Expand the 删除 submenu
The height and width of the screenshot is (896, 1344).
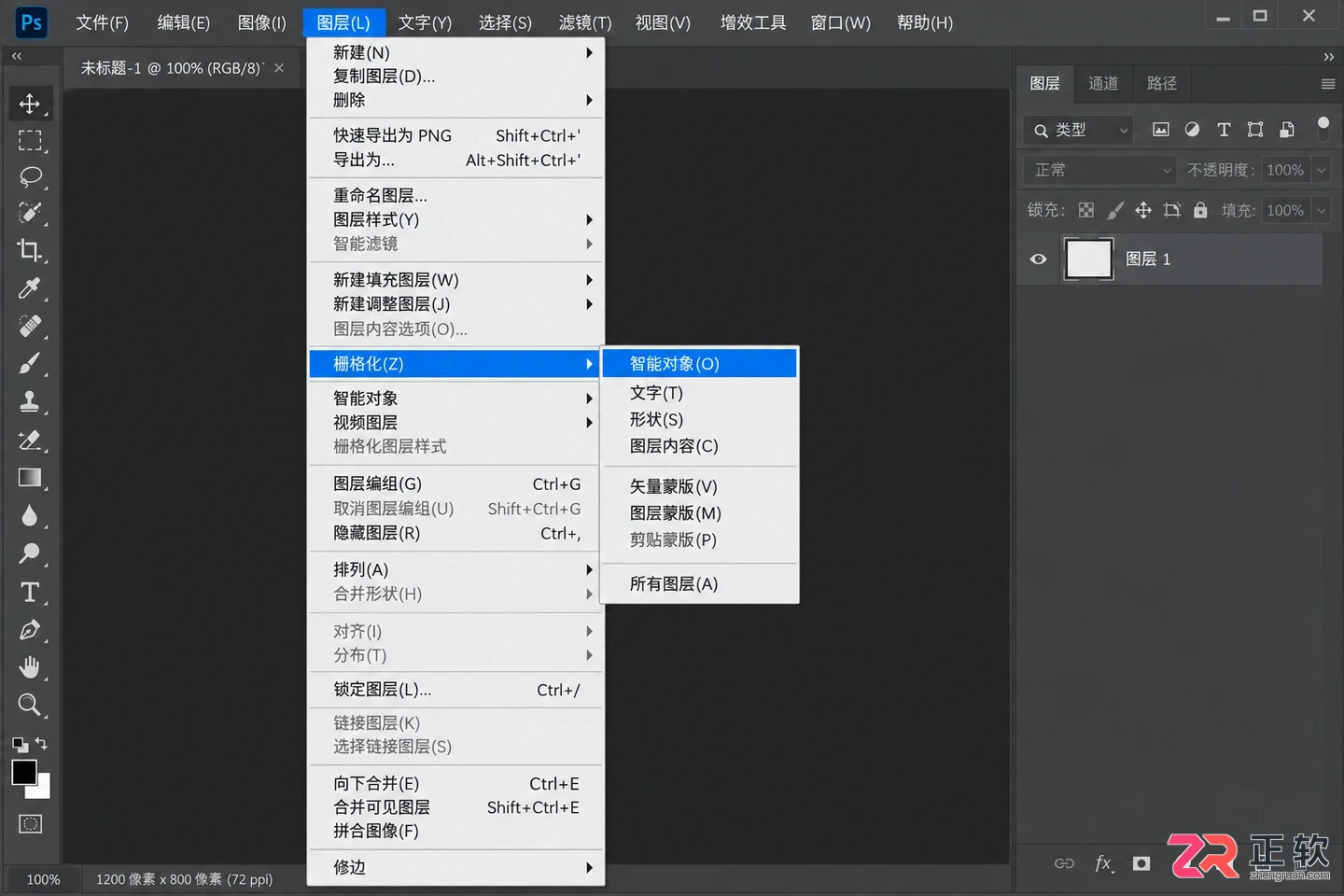pos(456,100)
